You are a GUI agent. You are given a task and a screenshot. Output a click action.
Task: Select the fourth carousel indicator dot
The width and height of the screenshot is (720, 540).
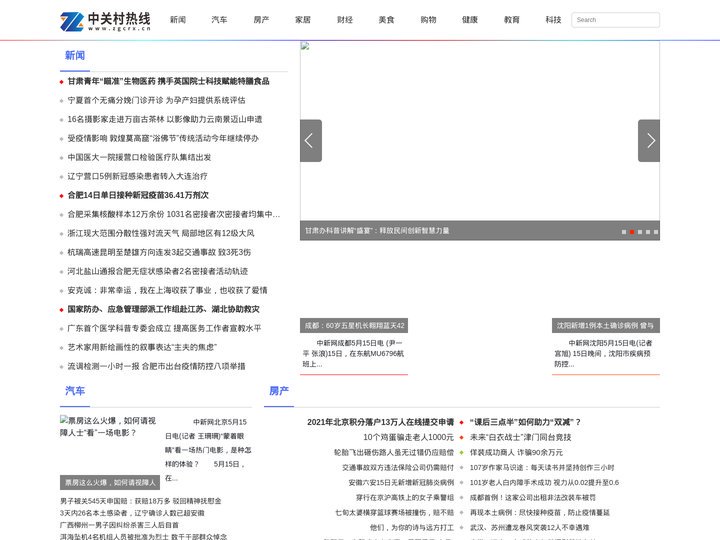648,232
